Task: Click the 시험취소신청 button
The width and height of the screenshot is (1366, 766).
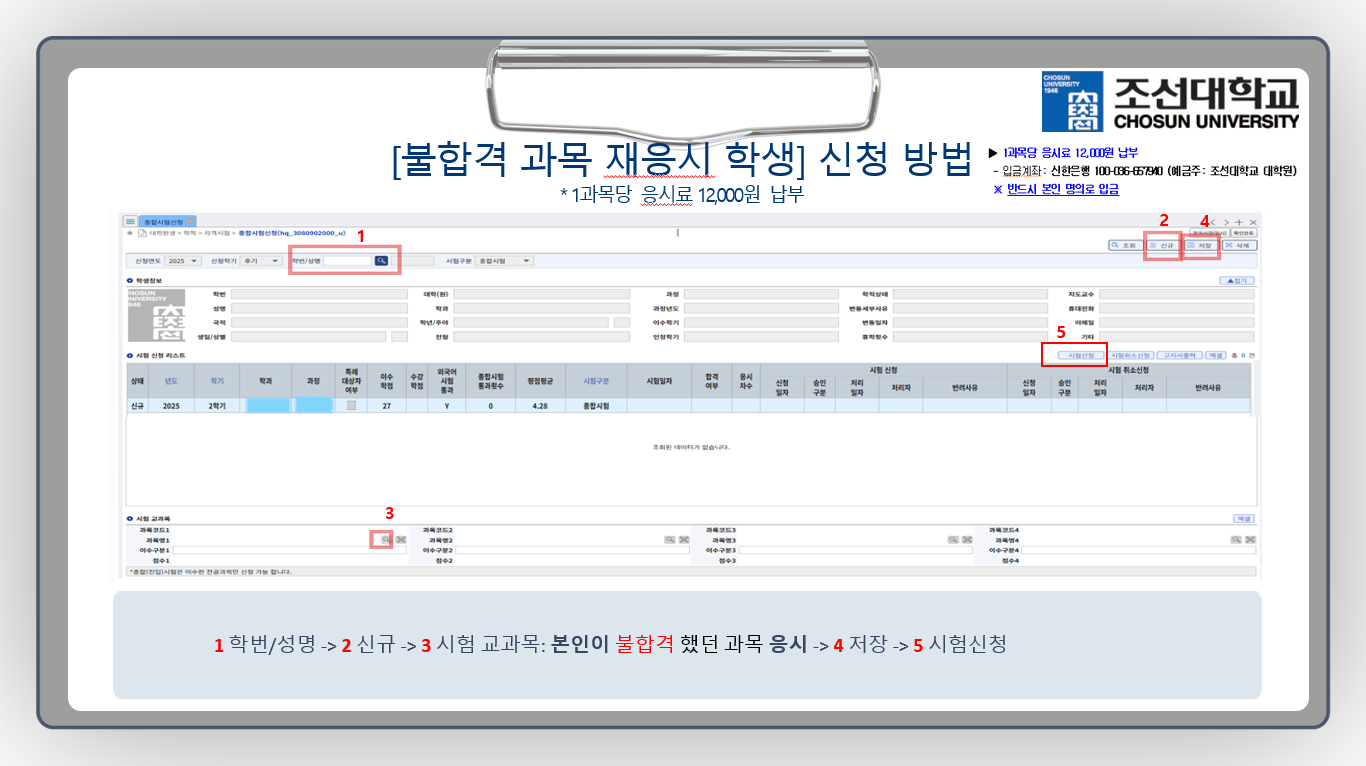Action: tap(1131, 355)
